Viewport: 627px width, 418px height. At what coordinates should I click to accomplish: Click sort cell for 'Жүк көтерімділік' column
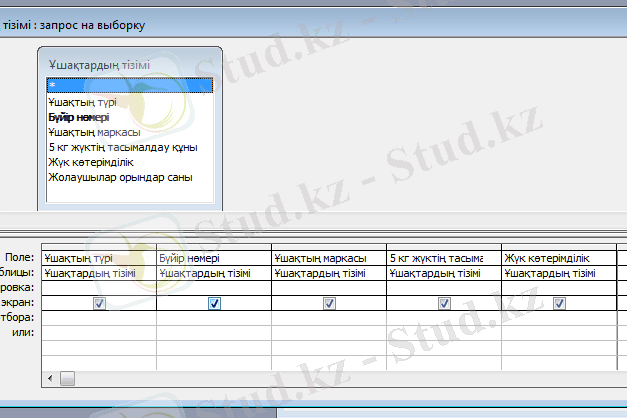click(x=559, y=288)
